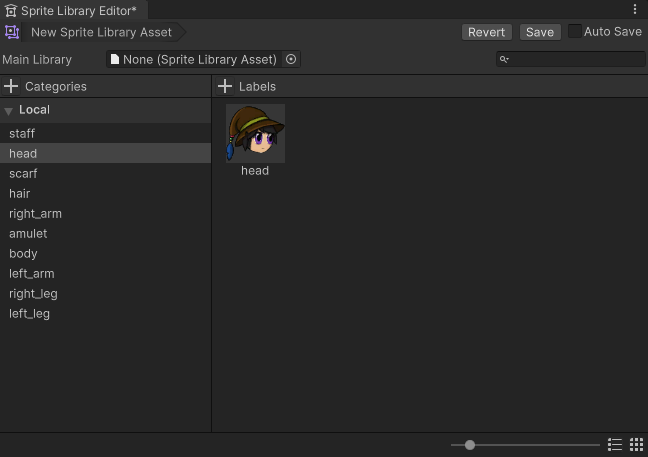Select the staff category

[x=22, y=134]
